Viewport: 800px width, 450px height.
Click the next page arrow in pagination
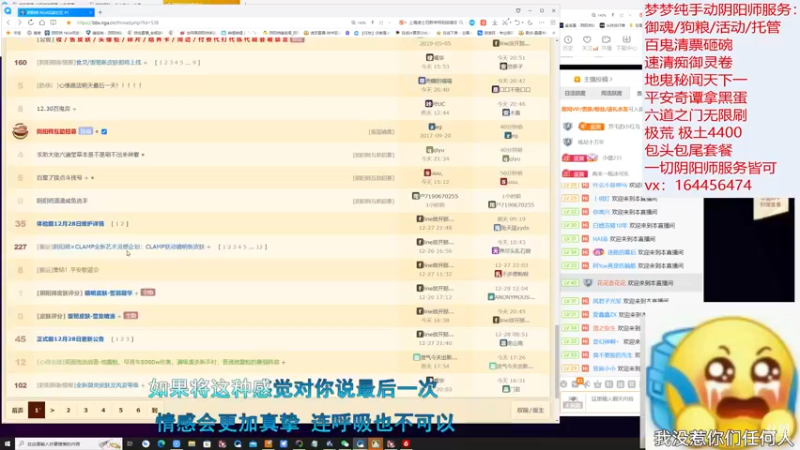point(52,410)
